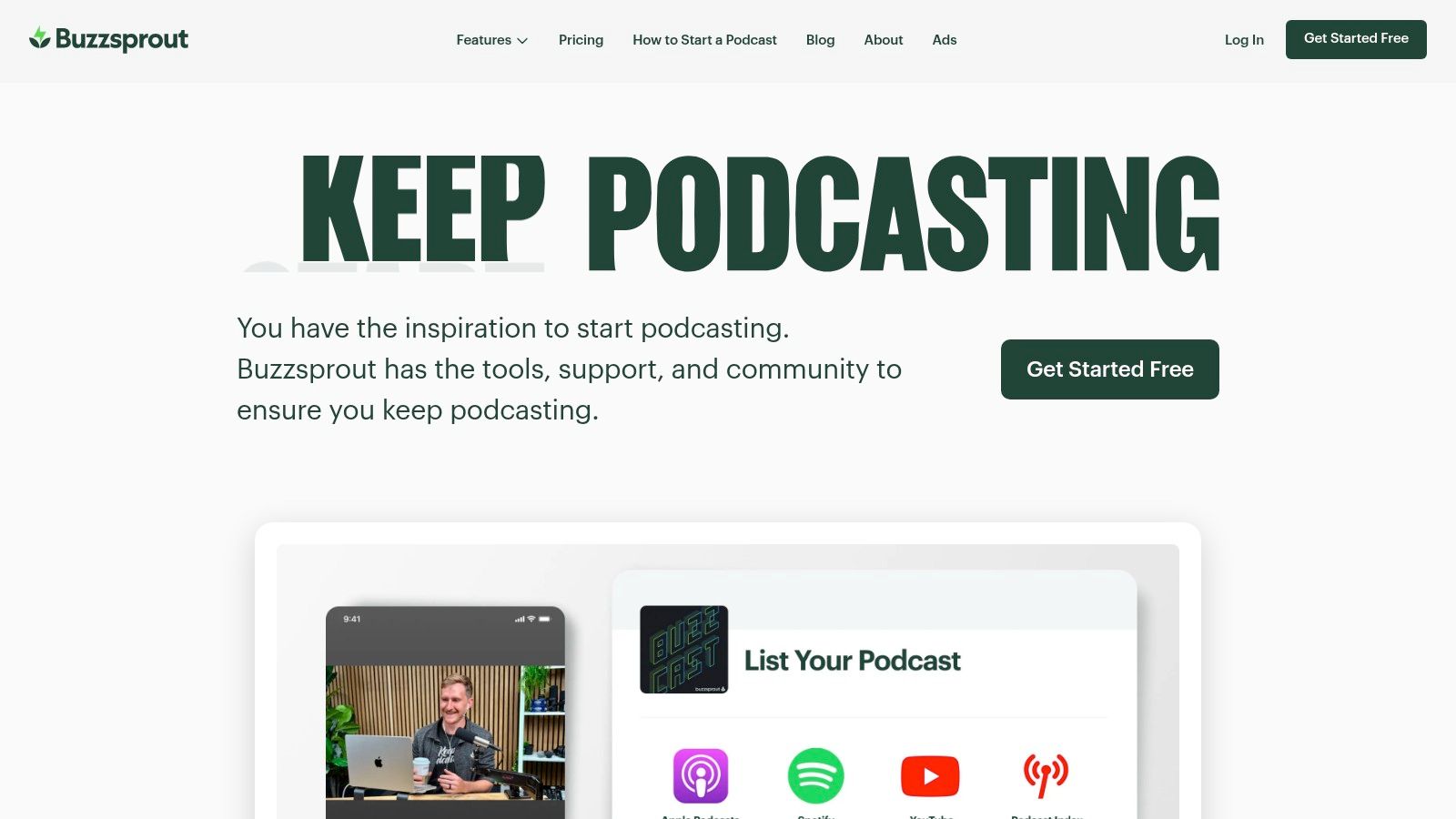Visit the Blog link
The image size is (1456, 819).
[x=820, y=40]
